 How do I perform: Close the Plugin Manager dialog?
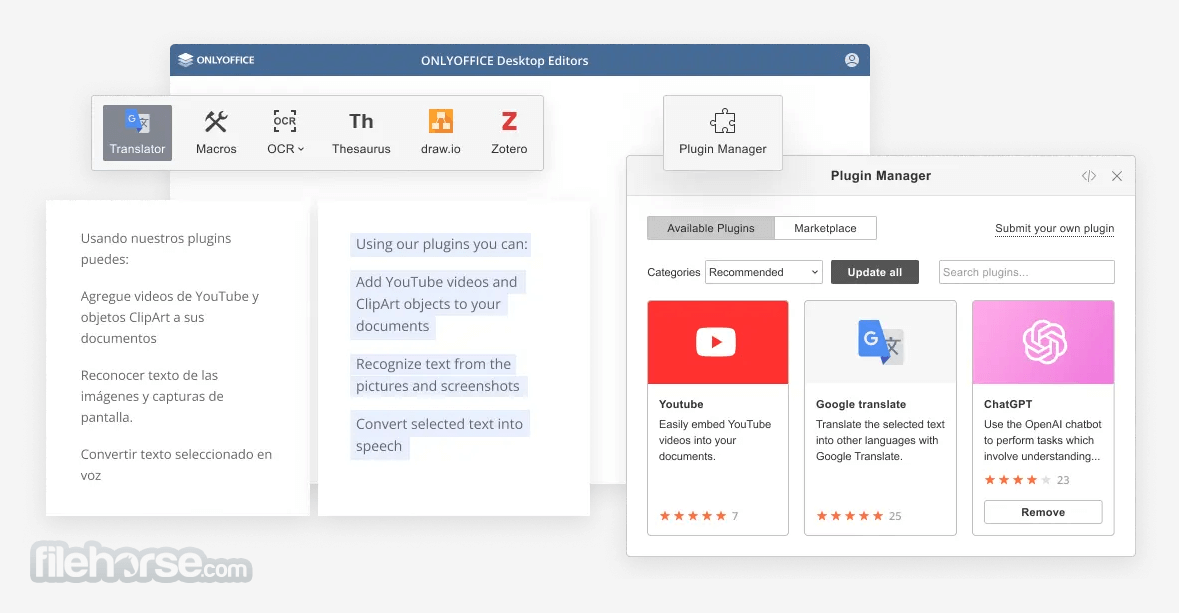1117,176
